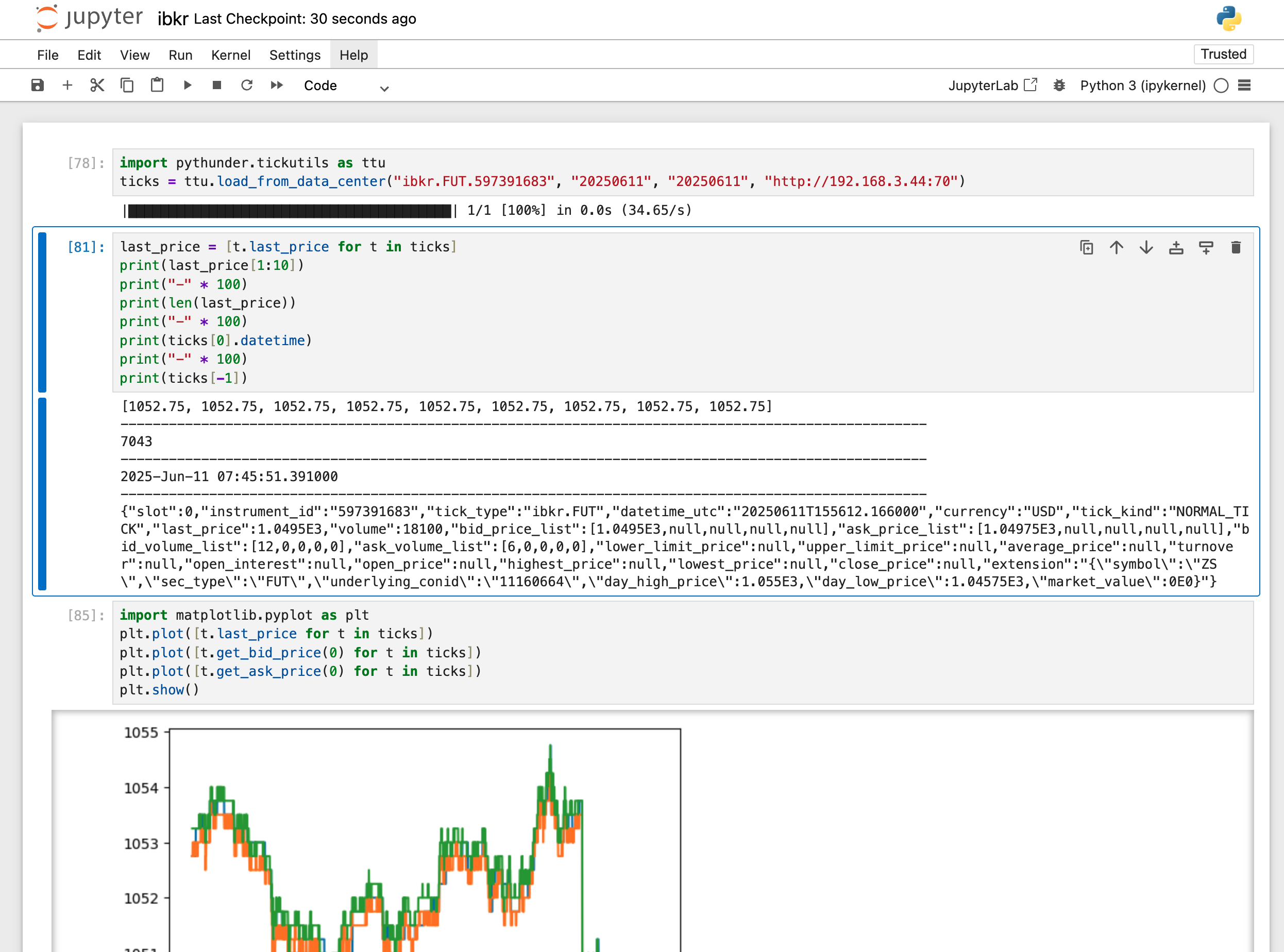Click inside code cell 78 editor
Viewport: 1284px width, 952px height.
[x=683, y=172]
